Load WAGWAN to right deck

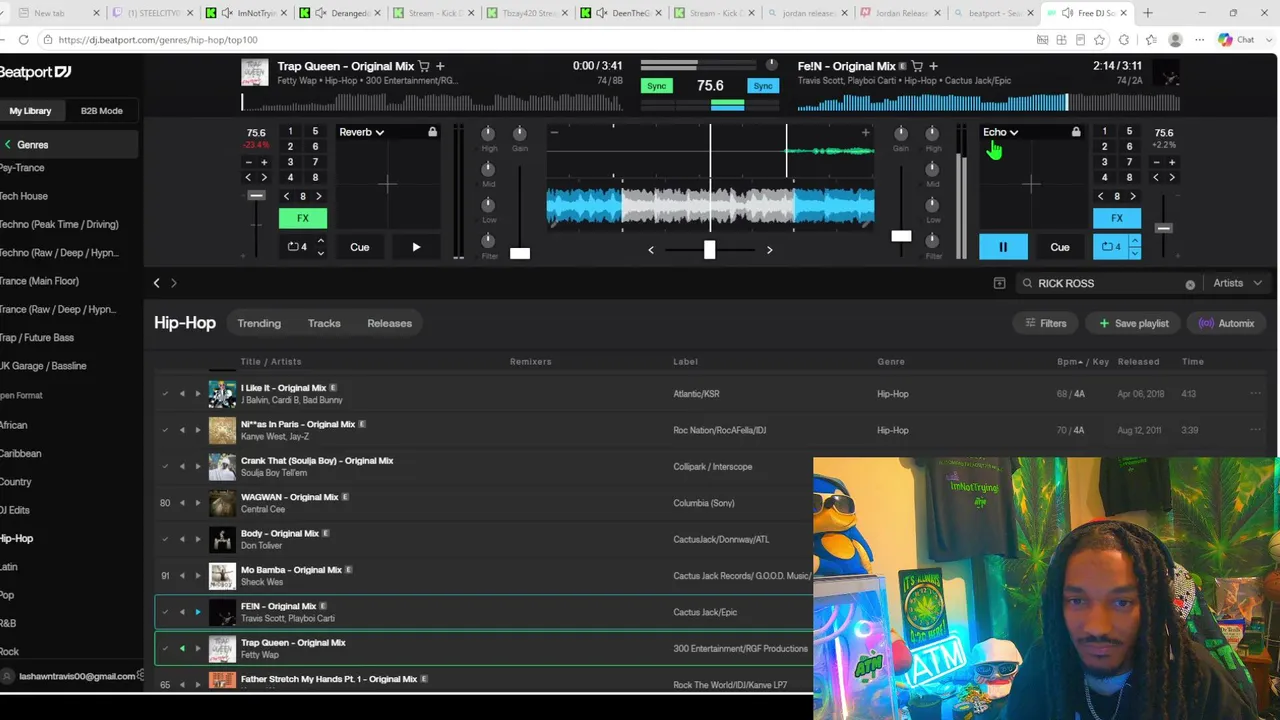click(x=197, y=503)
